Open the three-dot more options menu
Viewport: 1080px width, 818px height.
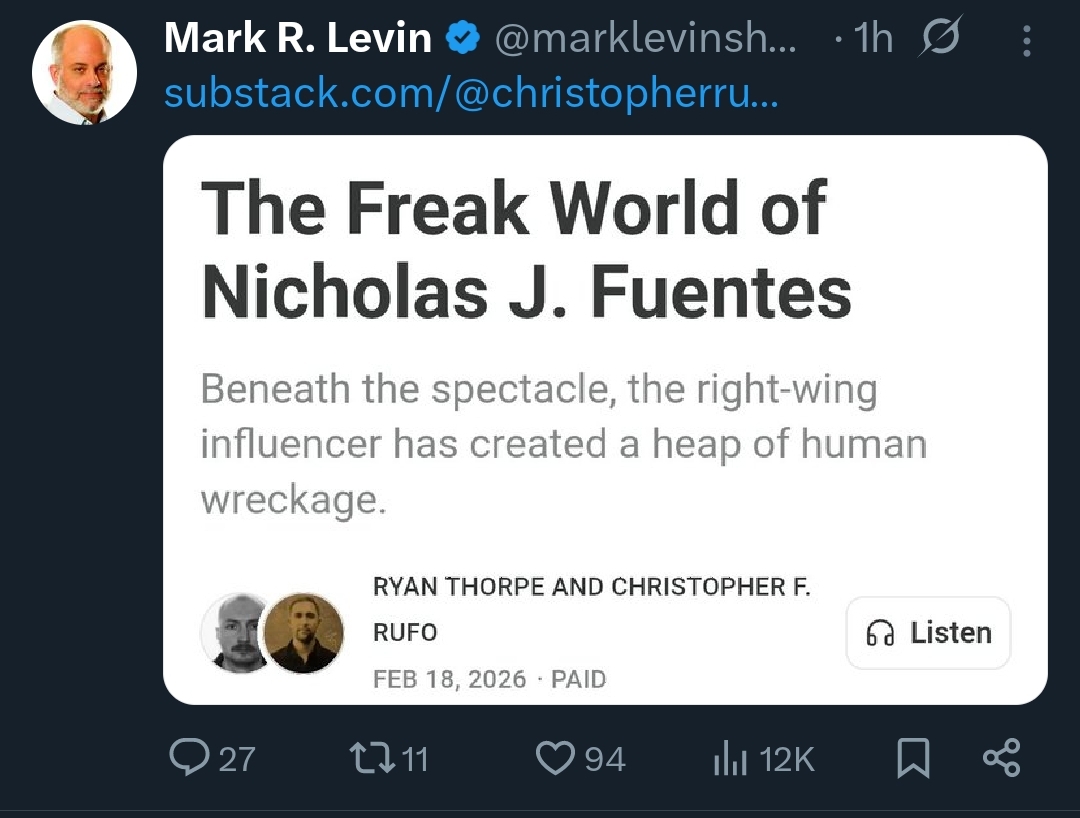[1027, 40]
